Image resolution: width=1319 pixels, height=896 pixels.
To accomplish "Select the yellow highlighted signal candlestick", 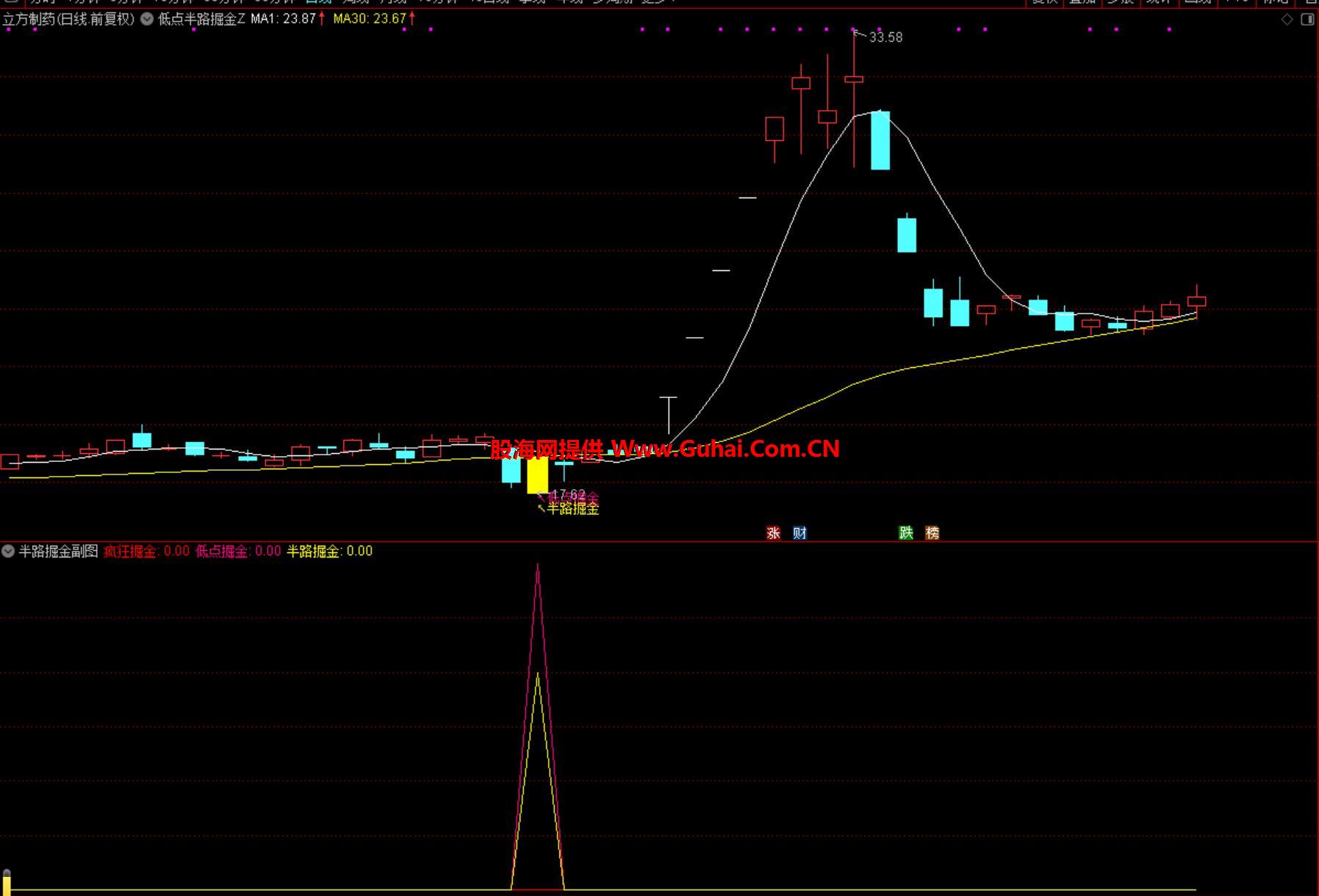I will pos(538,474).
